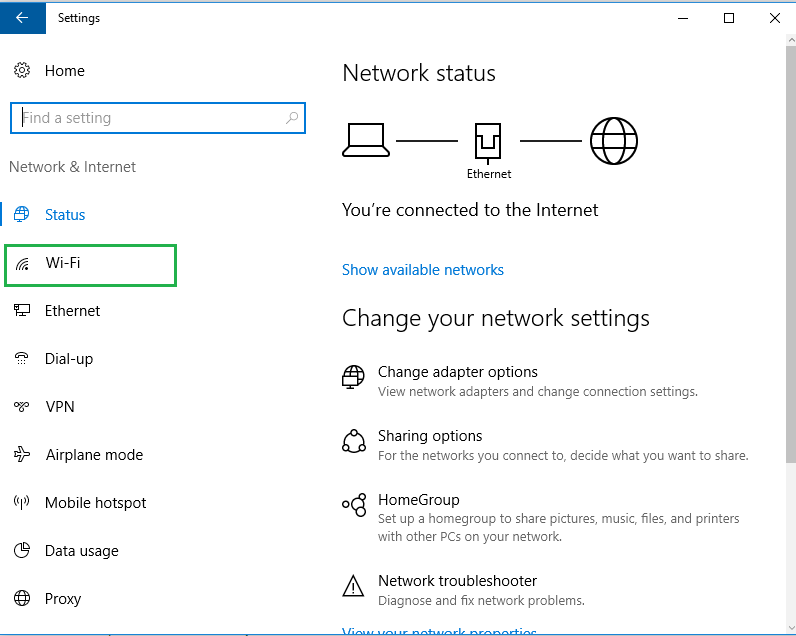796x636 pixels.
Task: Launch the Network troubleshooter
Action: [457, 581]
